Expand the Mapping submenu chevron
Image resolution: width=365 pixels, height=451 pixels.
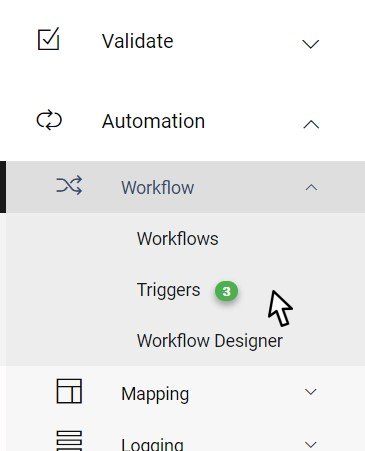click(x=311, y=391)
